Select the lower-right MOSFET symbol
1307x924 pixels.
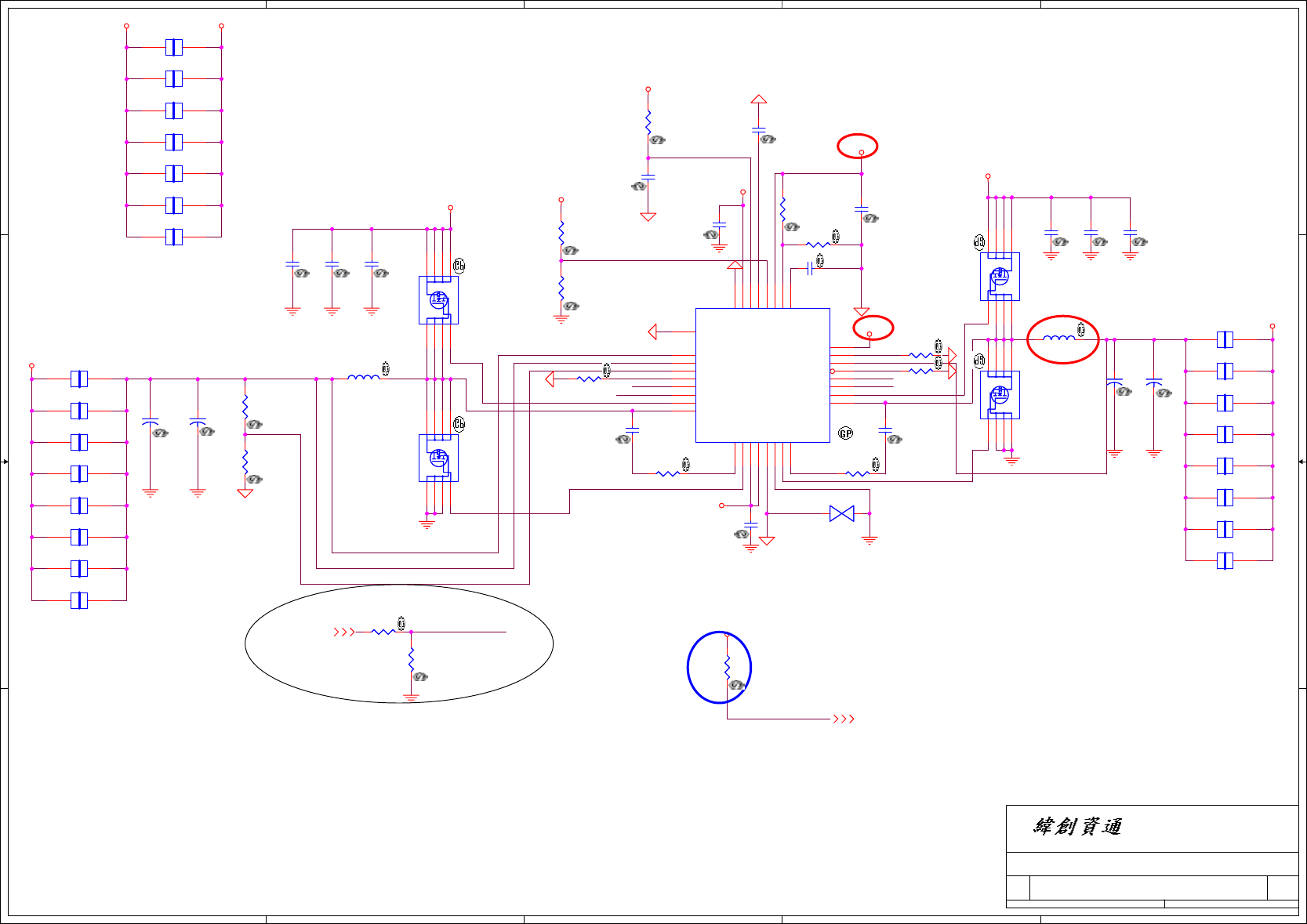(1000, 395)
